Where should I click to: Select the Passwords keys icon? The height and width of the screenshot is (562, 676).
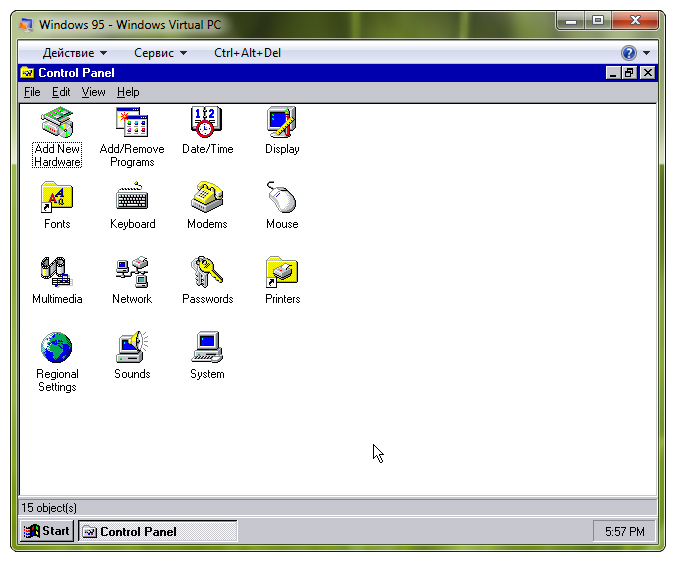click(x=207, y=272)
